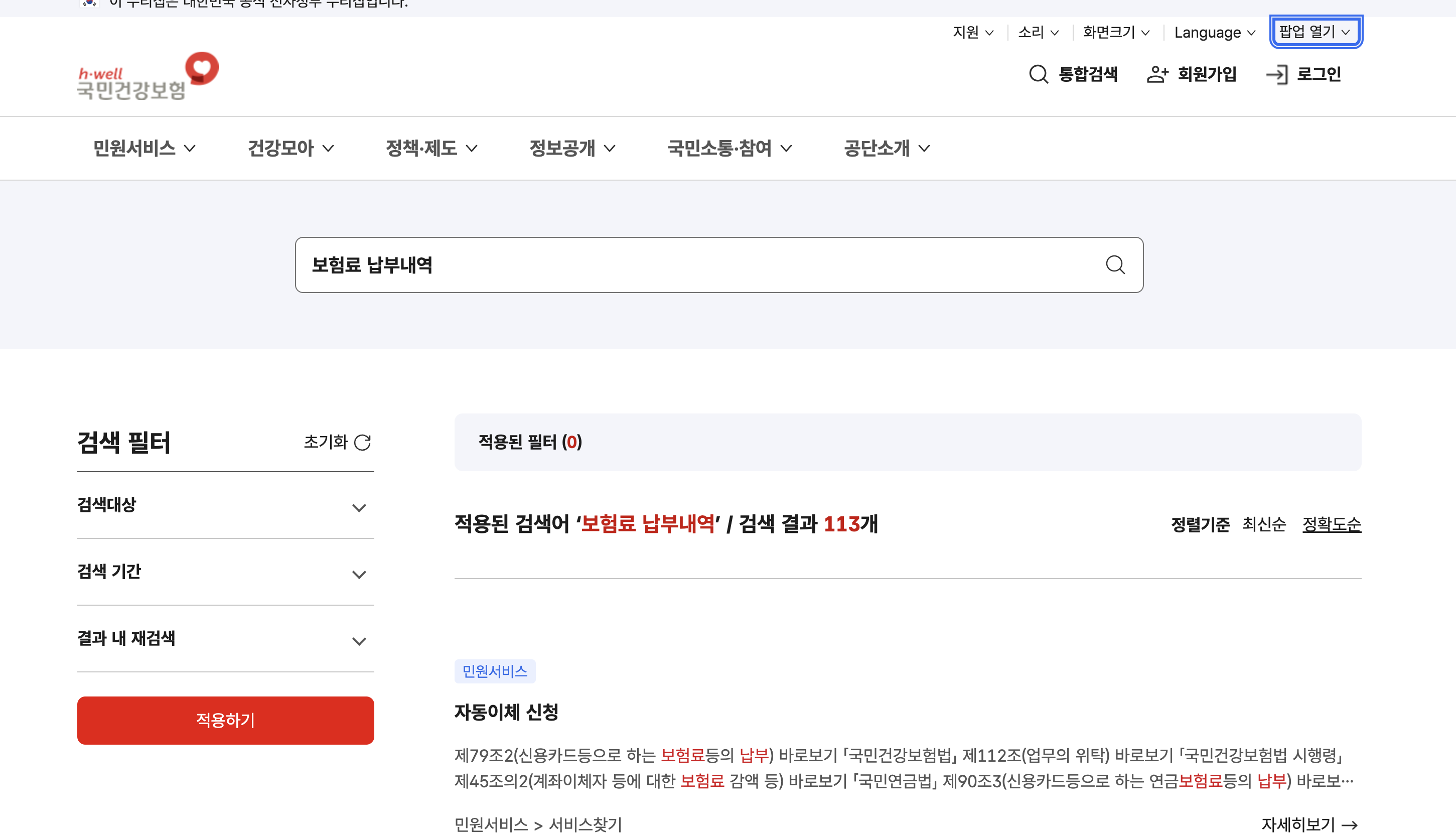Viewport: 1456px width, 840px height.
Task: Click the 자세히보기 arrow link
Action: (1309, 824)
